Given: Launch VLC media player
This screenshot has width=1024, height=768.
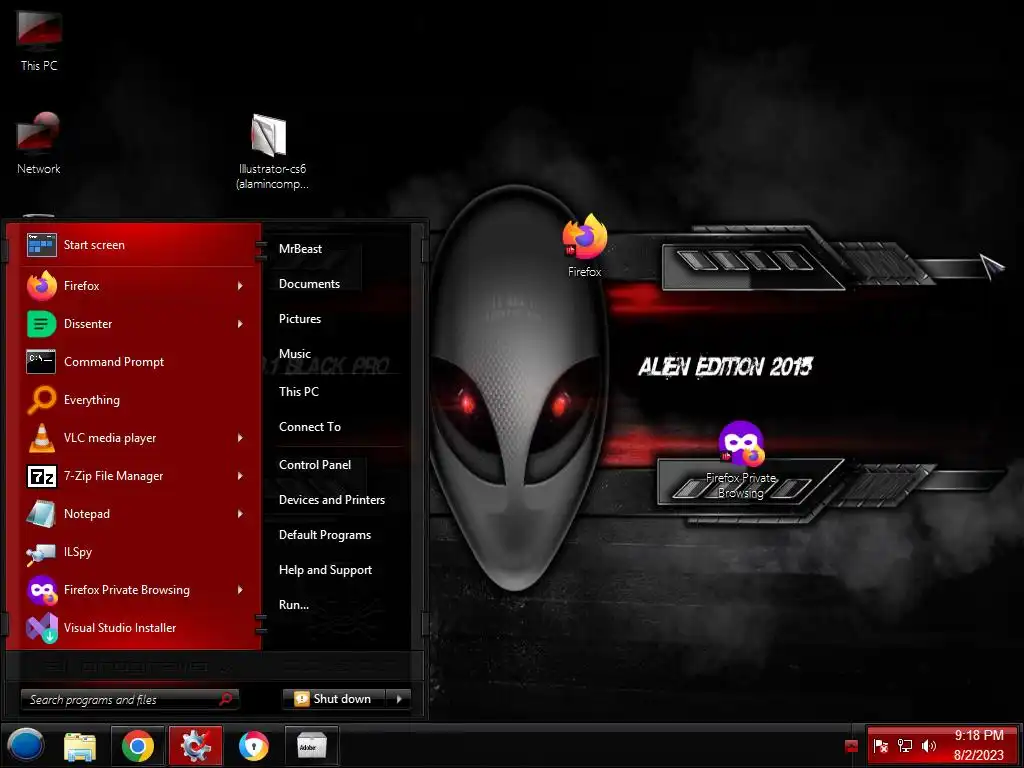Looking at the screenshot, I should 136,438.
